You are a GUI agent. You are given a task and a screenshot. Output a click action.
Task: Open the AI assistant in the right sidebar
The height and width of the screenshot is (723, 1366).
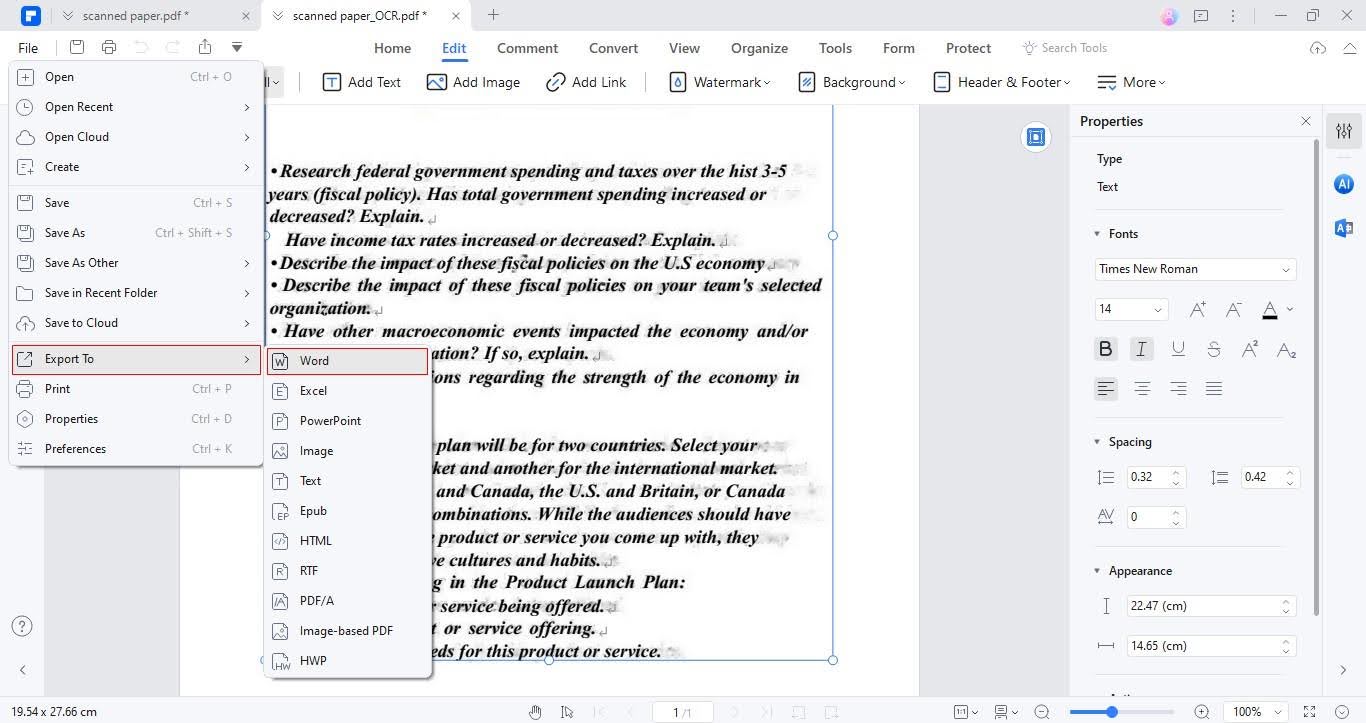tap(1343, 184)
